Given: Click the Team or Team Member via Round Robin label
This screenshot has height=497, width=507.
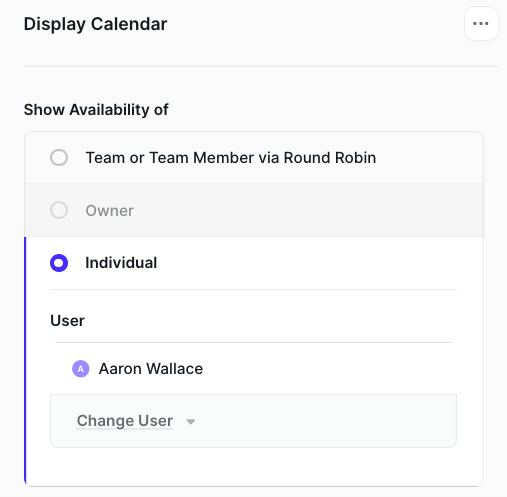Looking at the screenshot, I should pyautogui.click(x=231, y=157).
